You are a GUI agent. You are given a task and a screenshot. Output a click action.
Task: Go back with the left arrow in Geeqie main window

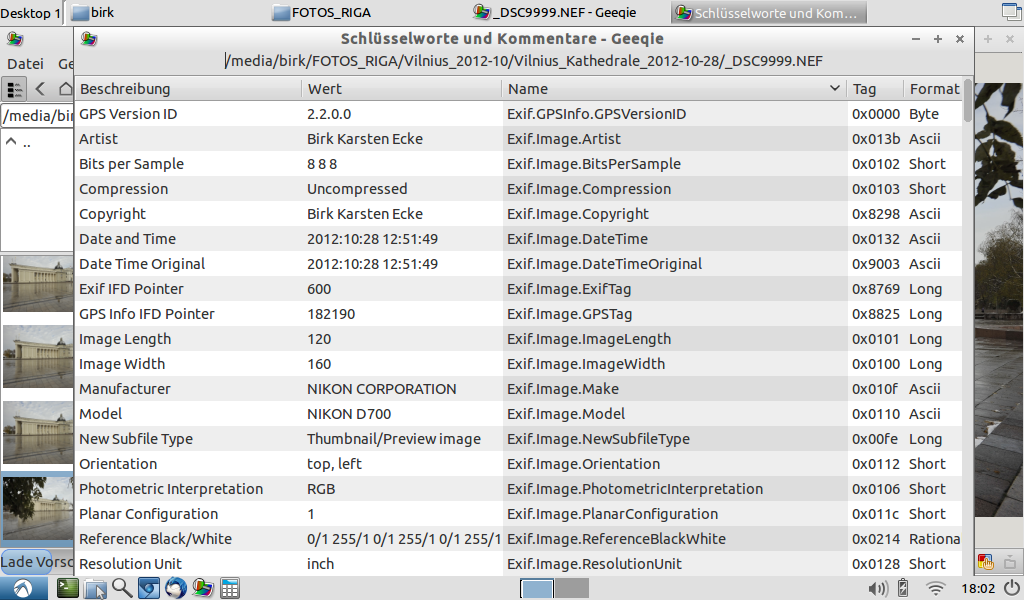click(40, 89)
